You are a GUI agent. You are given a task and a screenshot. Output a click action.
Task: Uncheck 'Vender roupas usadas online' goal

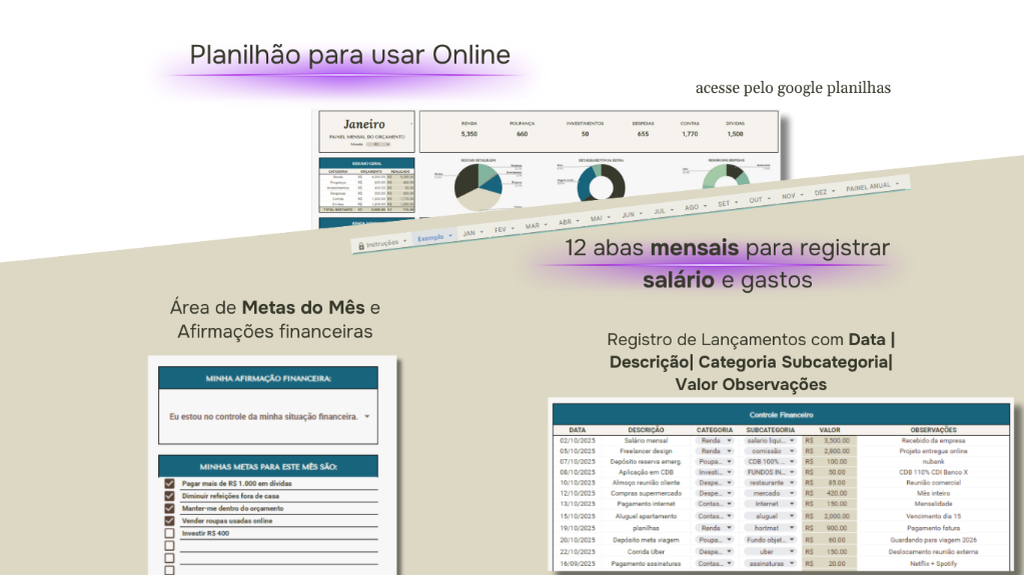click(x=169, y=521)
